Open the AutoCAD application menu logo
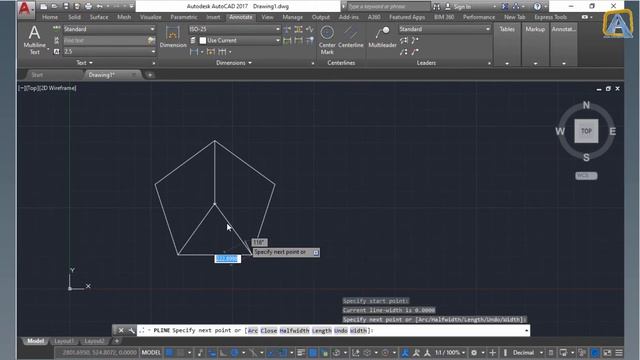The height and width of the screenshot is (360, 640). click(x=24, y=8)
